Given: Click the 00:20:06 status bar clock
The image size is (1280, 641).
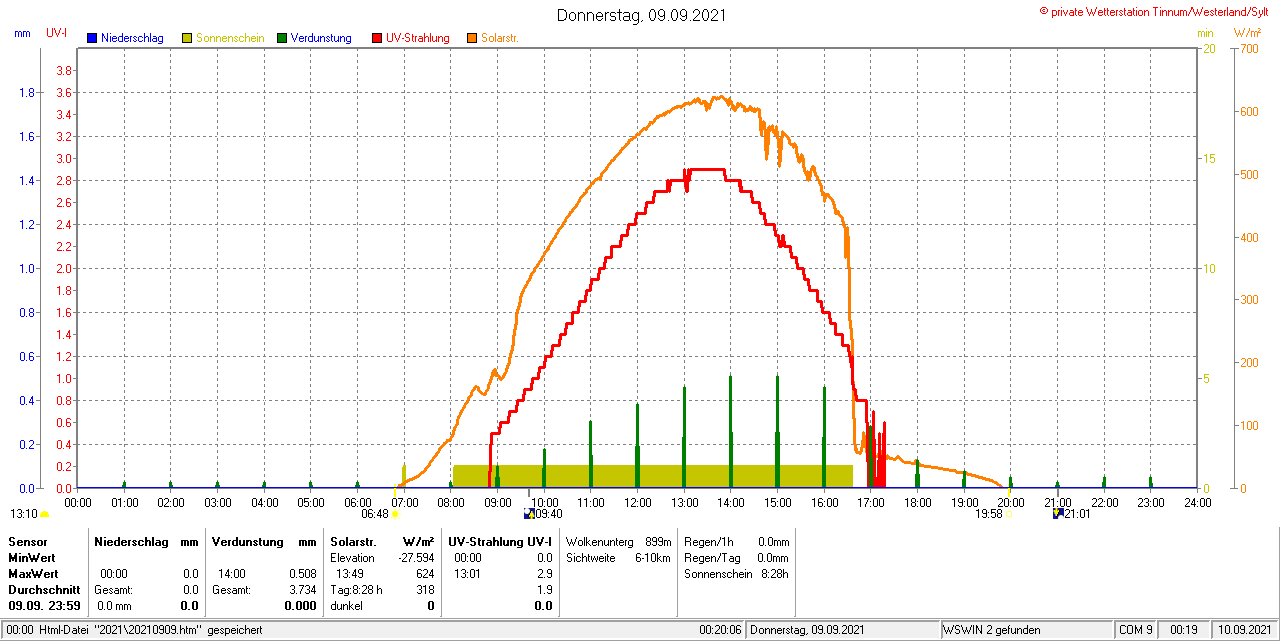Looking at the screenshot, I should click(720, 630).
